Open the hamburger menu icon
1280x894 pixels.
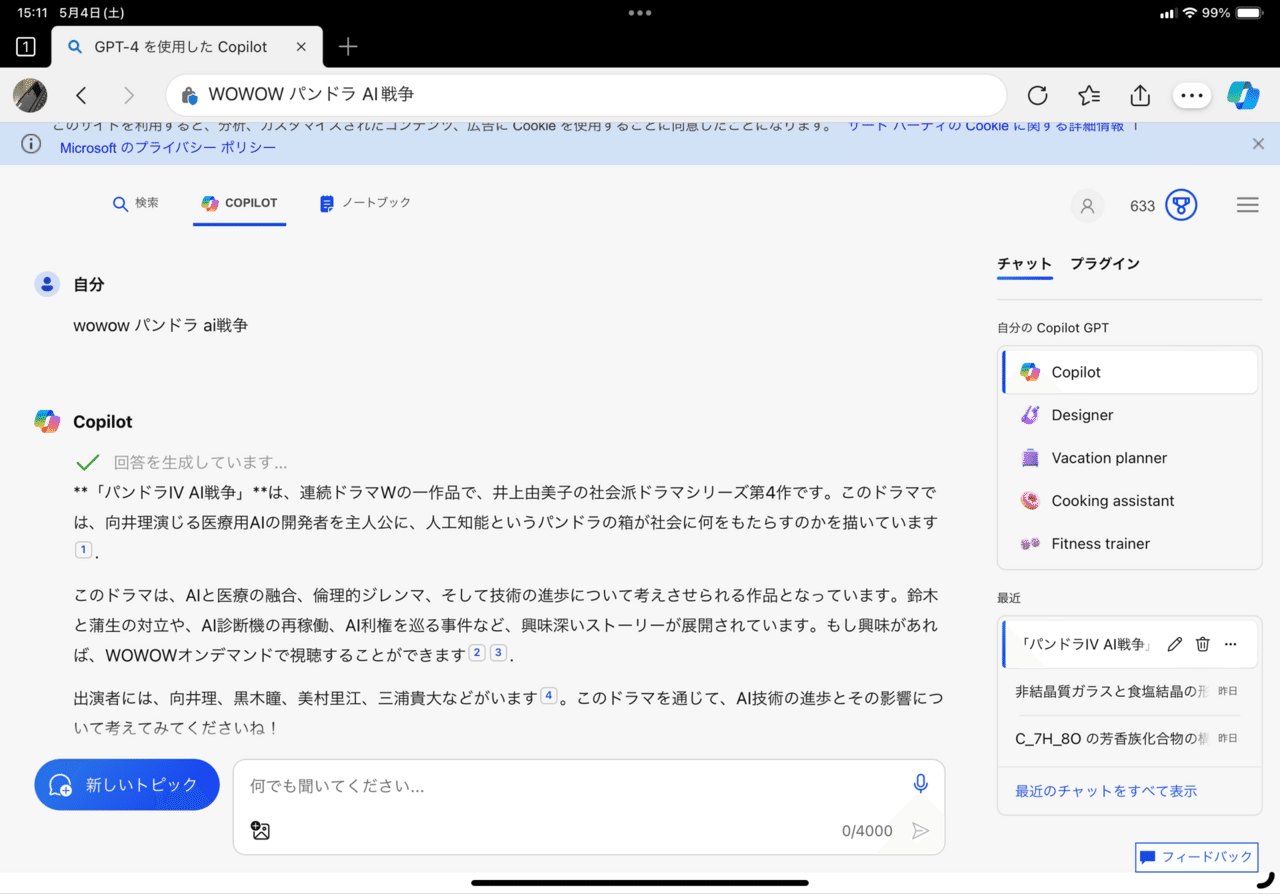click(x=1247, y=204)
